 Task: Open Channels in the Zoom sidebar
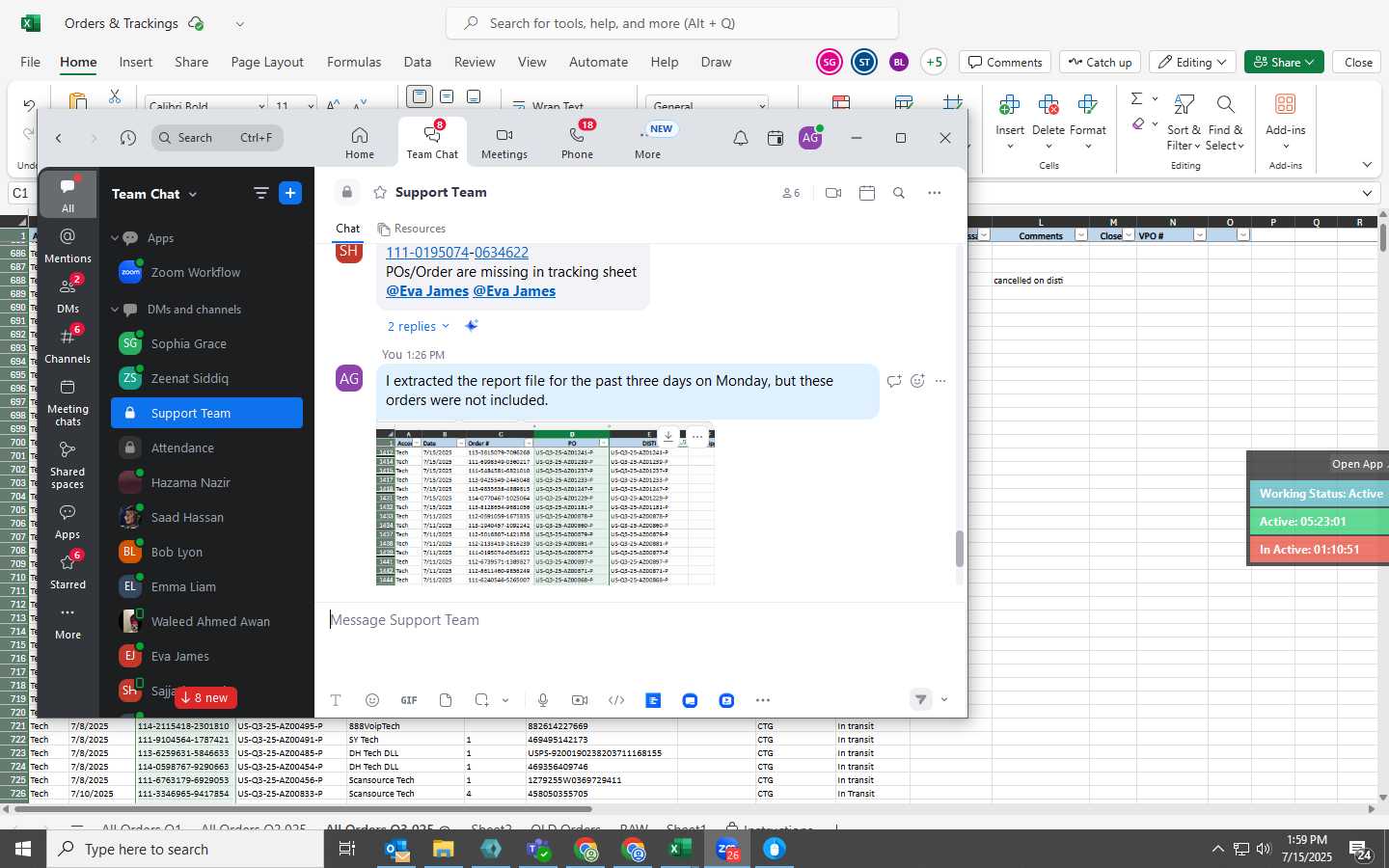point(68,344)
